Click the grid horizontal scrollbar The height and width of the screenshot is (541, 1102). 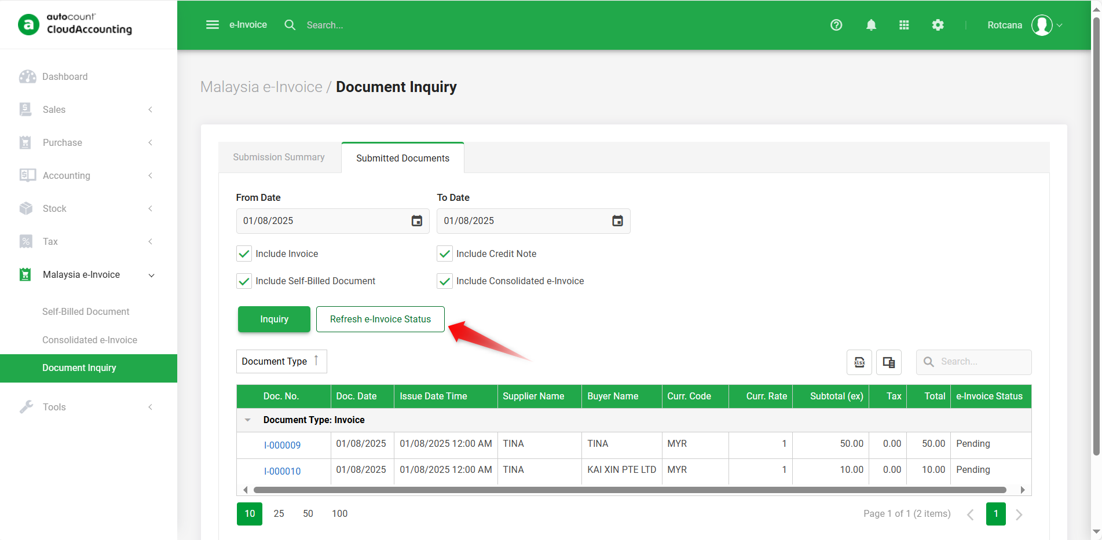click(630, 489)
